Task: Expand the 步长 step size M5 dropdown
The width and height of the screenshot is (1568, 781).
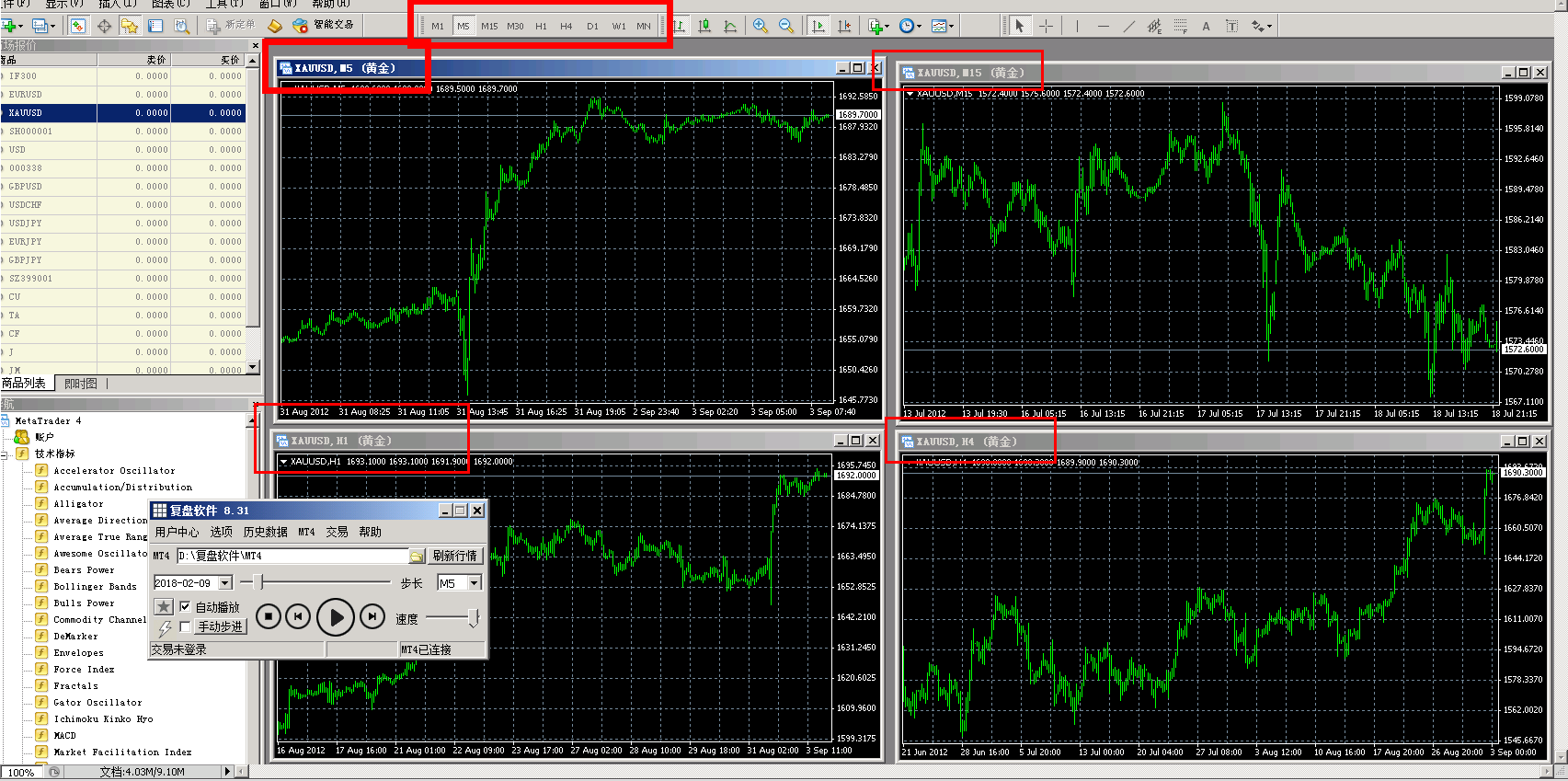Action: click(x=475, y=583)
